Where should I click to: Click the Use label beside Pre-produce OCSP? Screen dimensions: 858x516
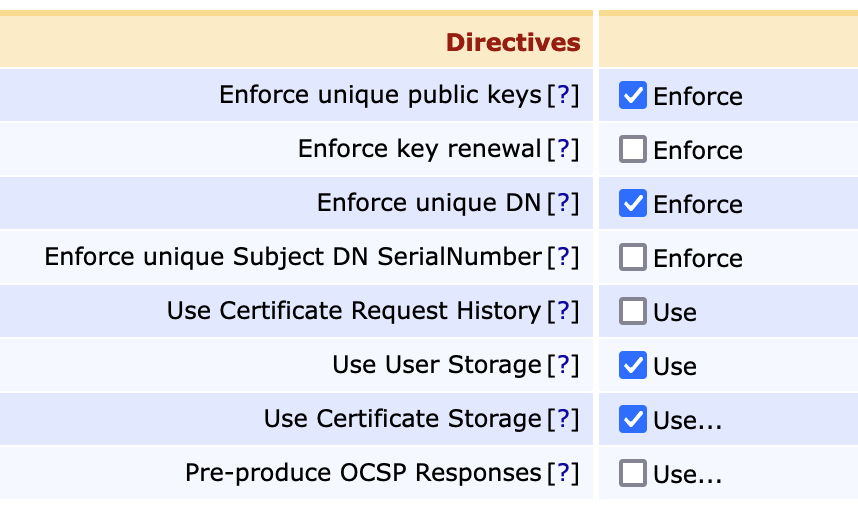pos(687,475)
